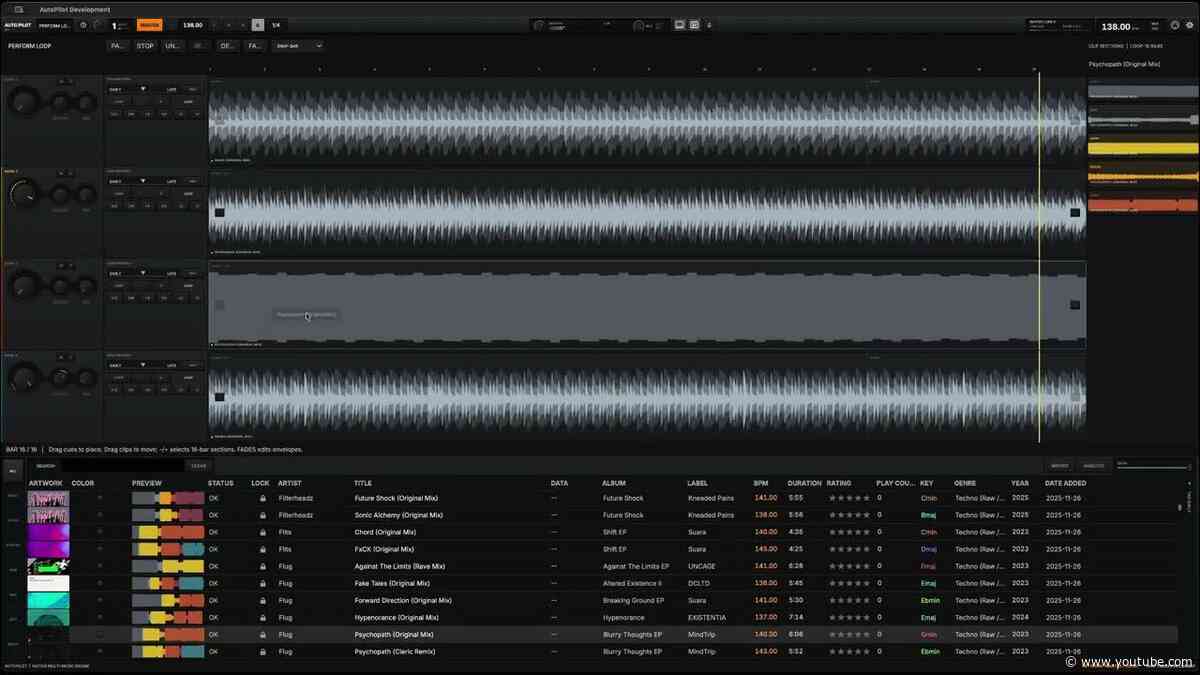This screenshot has height=675, width=1200.
Task: Toggle the orange Master button
Action: tap(149, 25)
